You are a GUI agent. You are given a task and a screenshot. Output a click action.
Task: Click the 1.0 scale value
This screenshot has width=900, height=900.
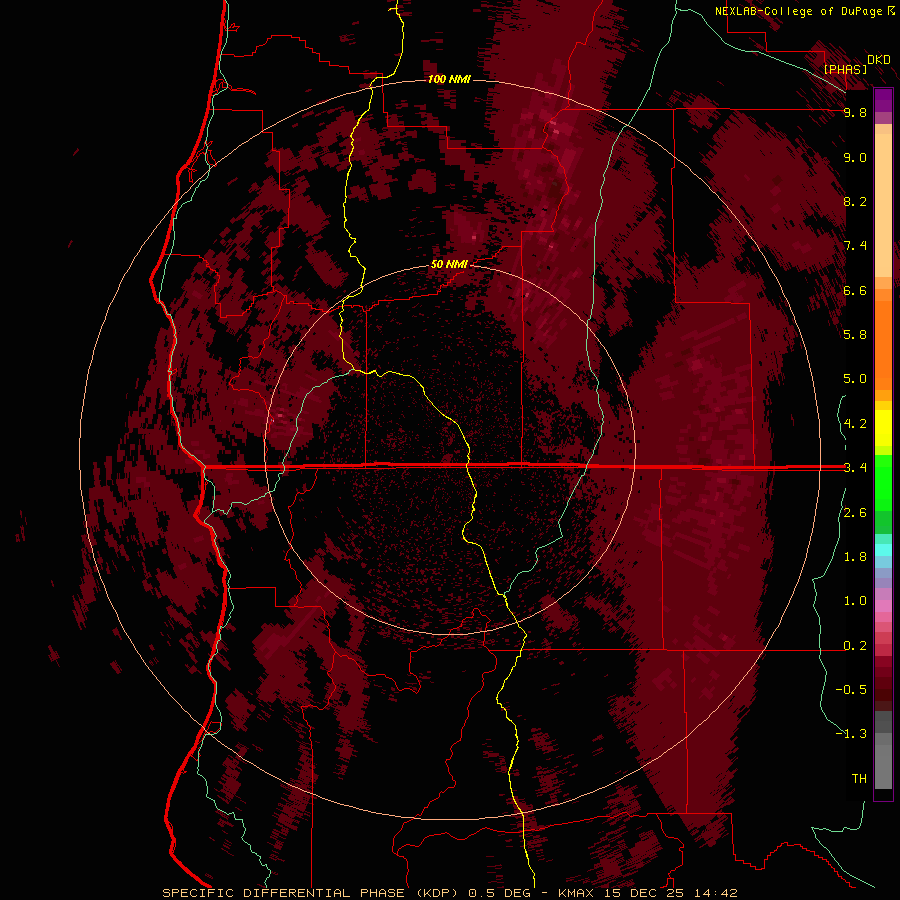click(x=855, y=601)
